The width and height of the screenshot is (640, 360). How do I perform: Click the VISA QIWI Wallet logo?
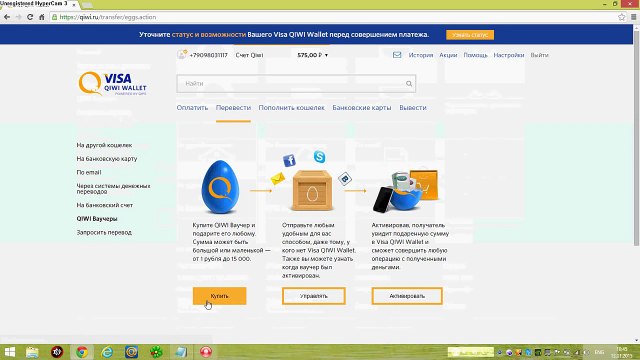click(x=112, y=84)
